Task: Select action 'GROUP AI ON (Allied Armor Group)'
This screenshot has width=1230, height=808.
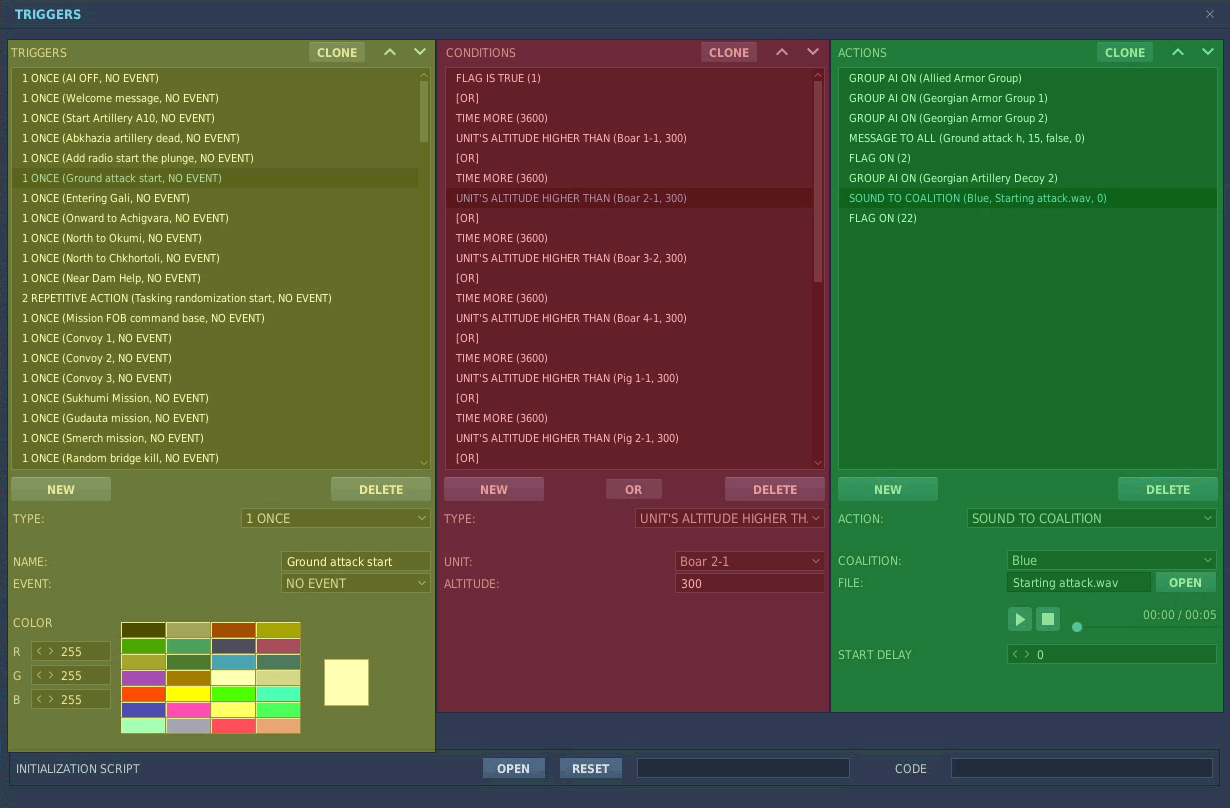Action: click(1028, 78)
